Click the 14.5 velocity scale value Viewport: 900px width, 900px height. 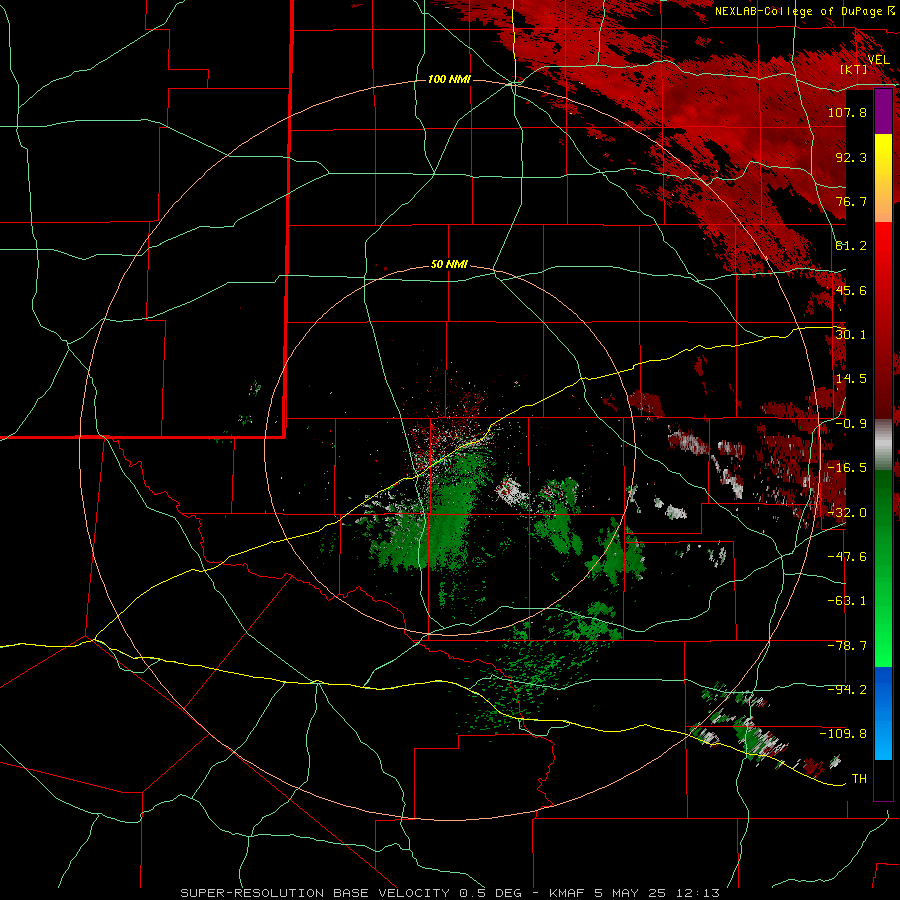coord(851,379)
